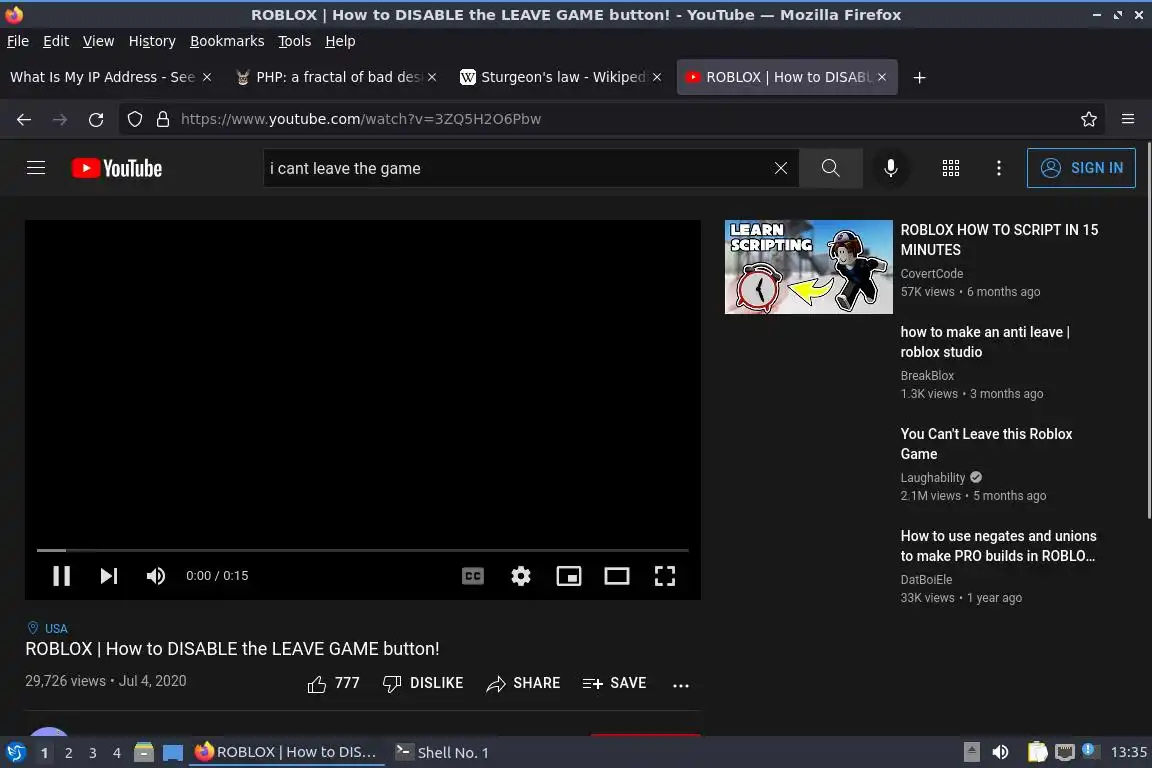
Task: Click the SIGN IN button
Action: 1081,168
